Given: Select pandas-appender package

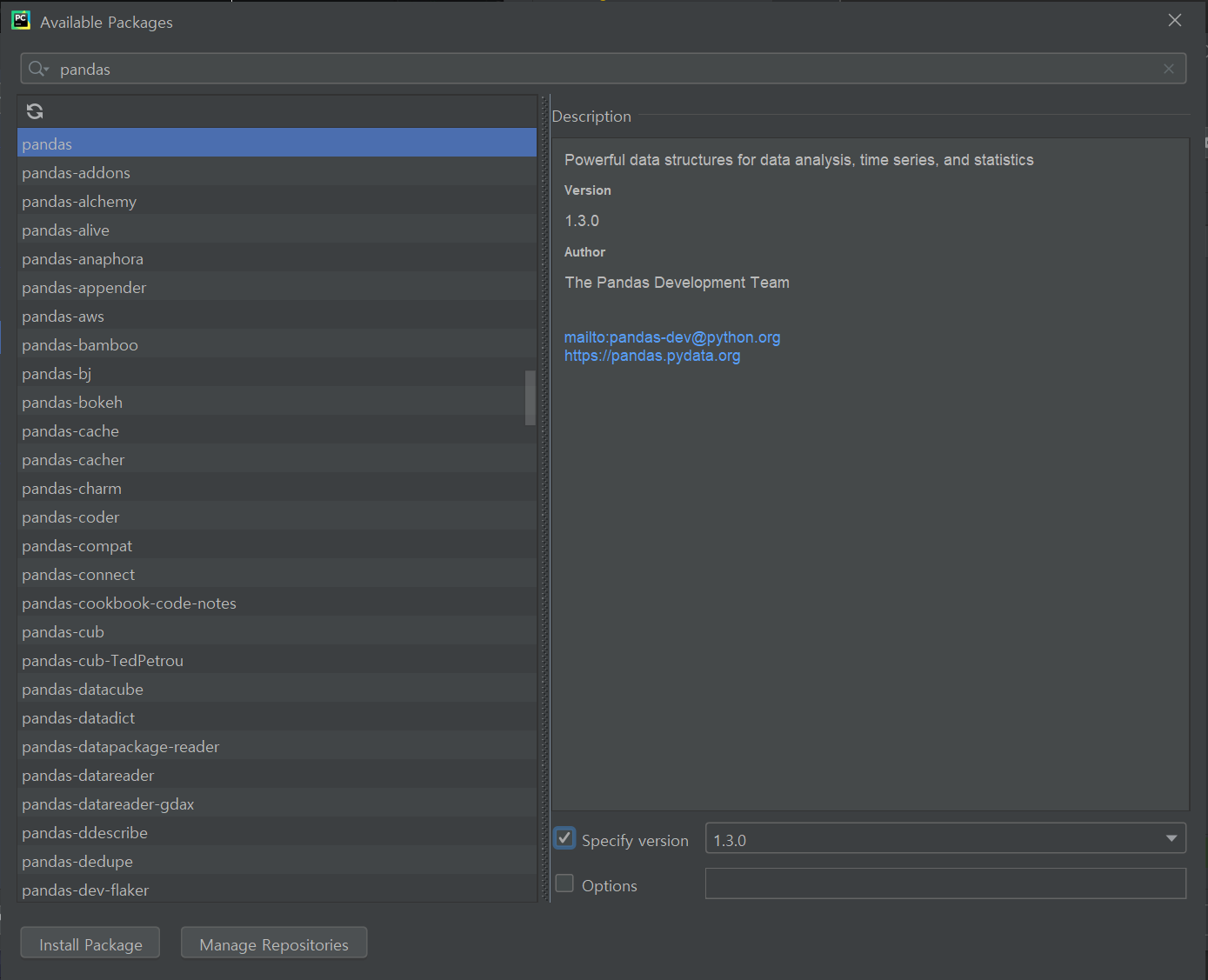Looking at the screenshot, I should point(277,287).
